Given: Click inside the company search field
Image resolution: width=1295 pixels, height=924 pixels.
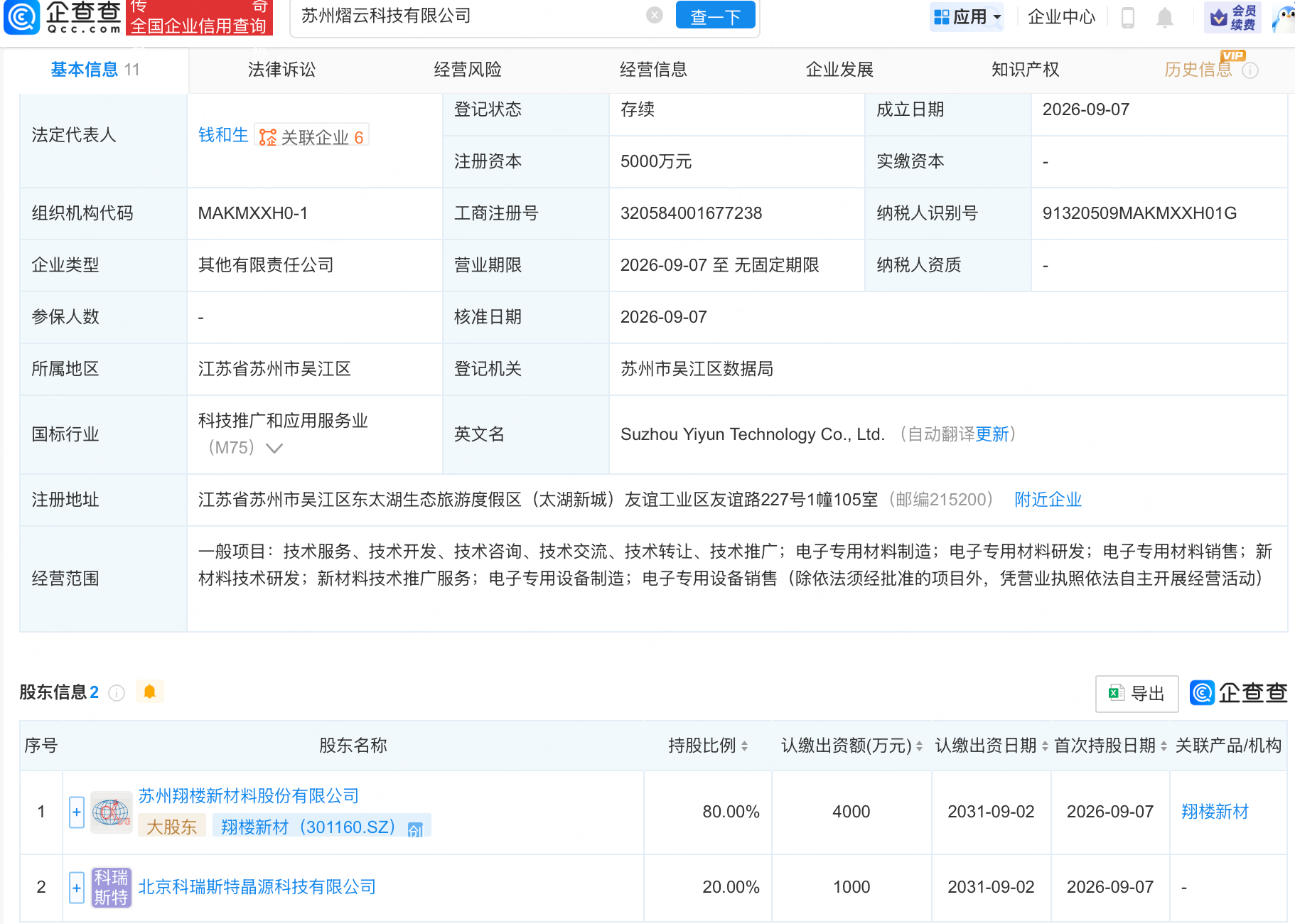Looking at the screenshot, I should 469,16.
